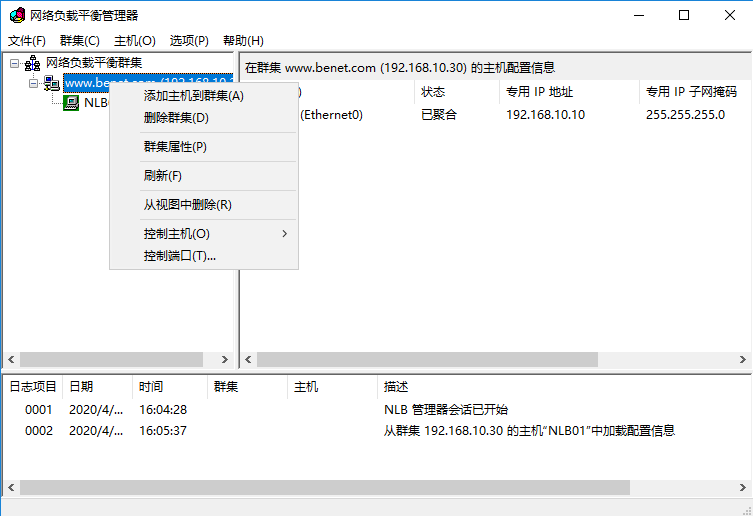Image resolution: width=753 pixels, height=516 pixels.
Task: Close the NLB manager window
Action: (x=729, y=15)
